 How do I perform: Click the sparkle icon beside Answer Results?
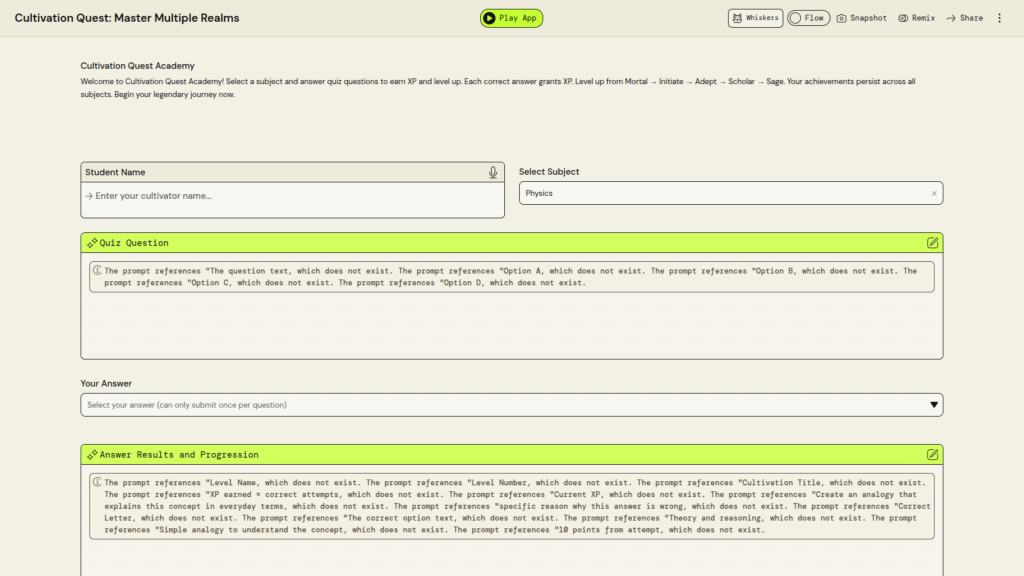tap(92, 455)
